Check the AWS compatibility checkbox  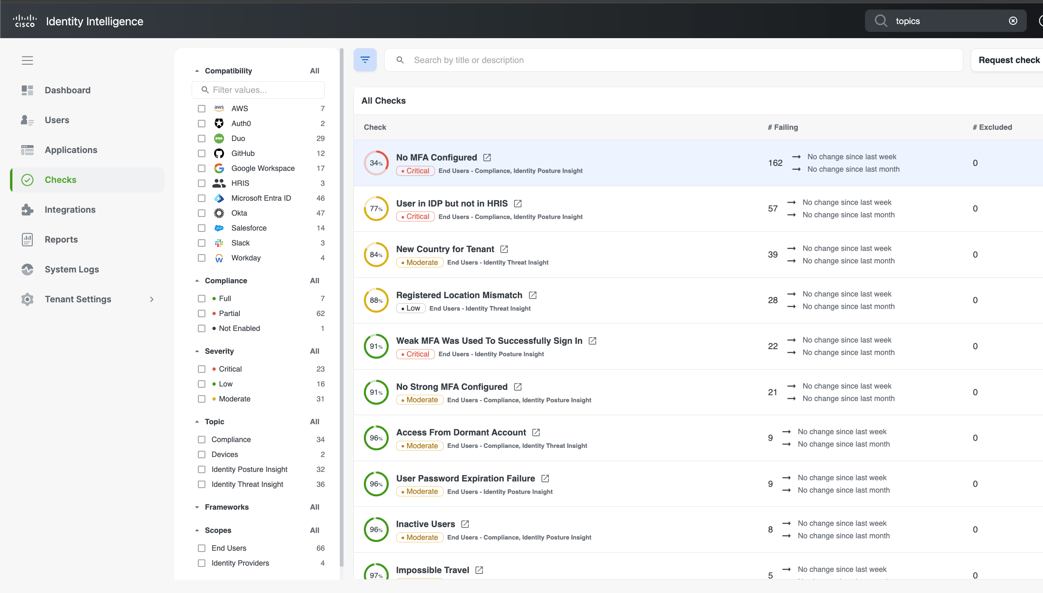pyautogui.click(x=202, y=108)
